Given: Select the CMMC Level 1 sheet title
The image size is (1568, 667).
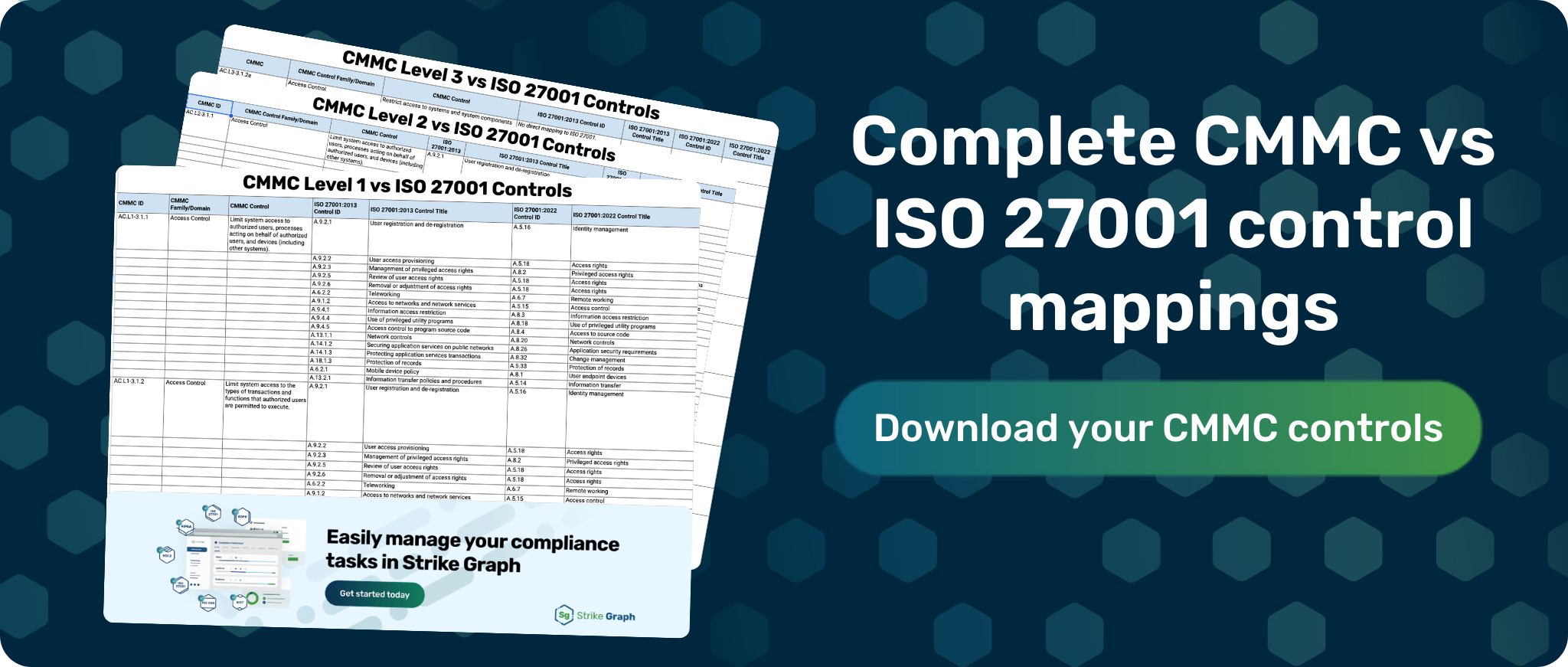Looking at the screenshot, I should tap(407, 186).
